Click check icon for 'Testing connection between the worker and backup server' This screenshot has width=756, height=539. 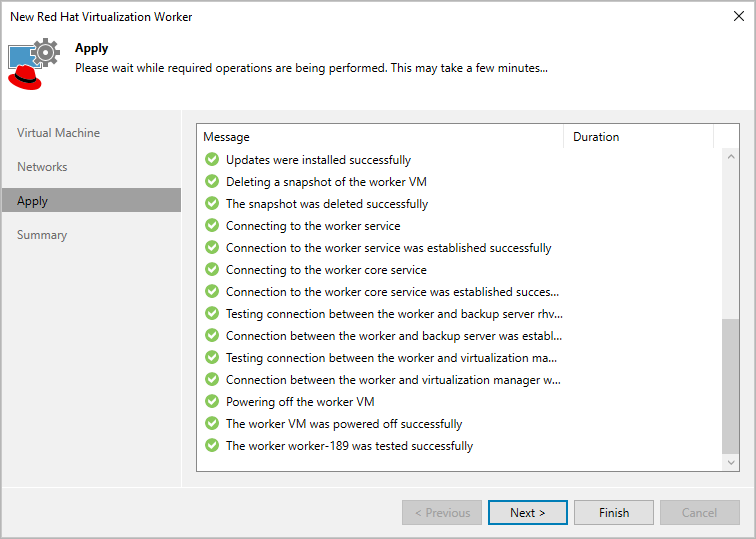tap(212, 313)
